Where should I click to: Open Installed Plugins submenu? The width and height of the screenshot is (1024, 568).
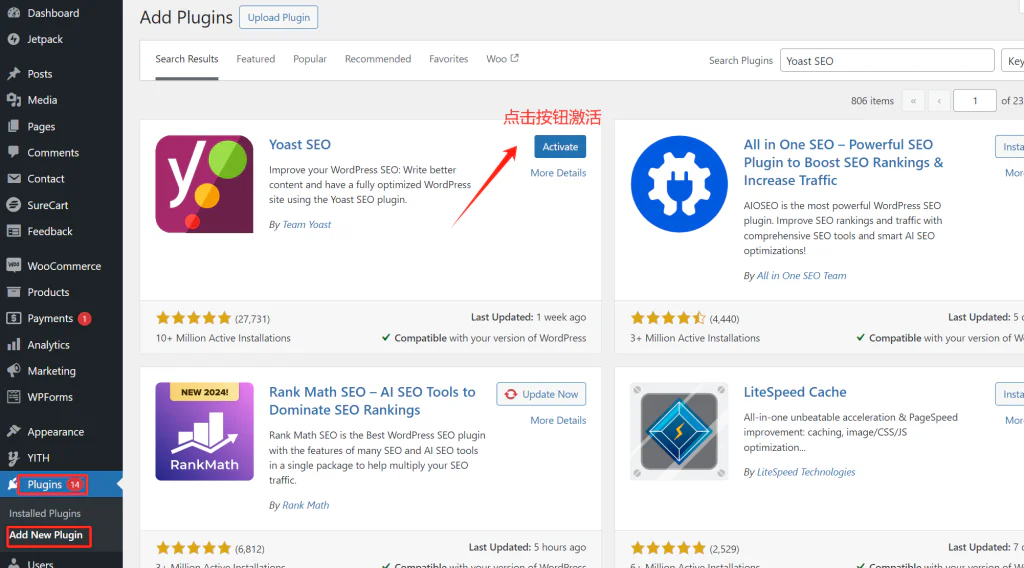[45, 513]
